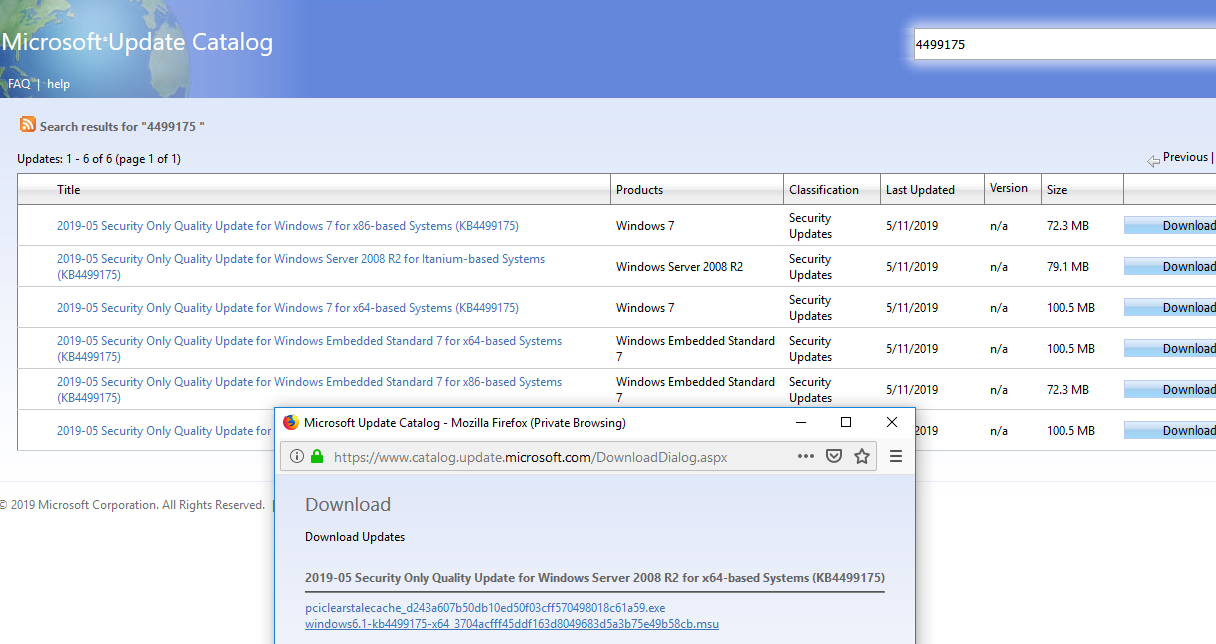Click the Microsoft Update Catalog site title

(x=137, y=43)
